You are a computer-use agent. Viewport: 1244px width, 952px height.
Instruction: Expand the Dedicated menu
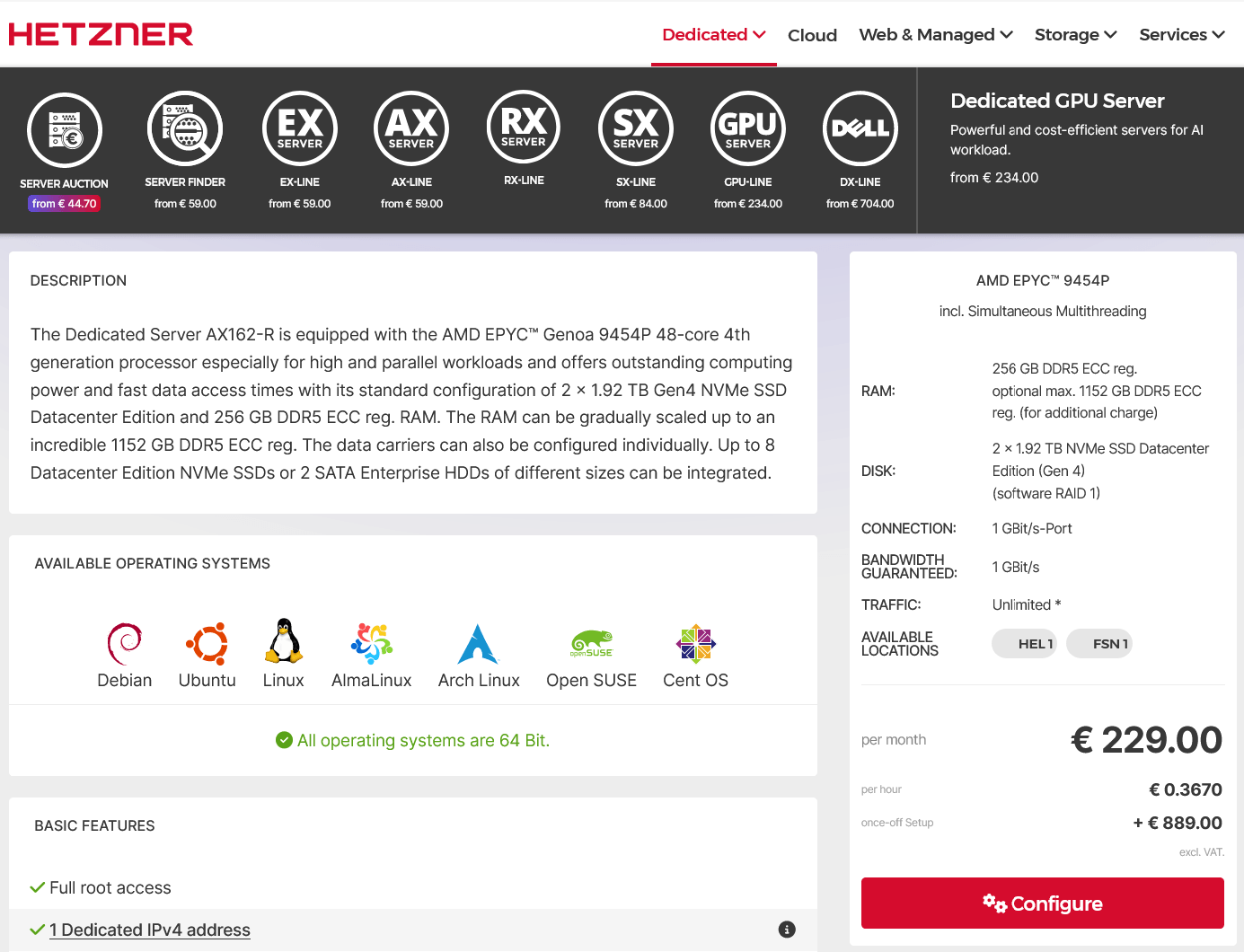pos(714,34)
